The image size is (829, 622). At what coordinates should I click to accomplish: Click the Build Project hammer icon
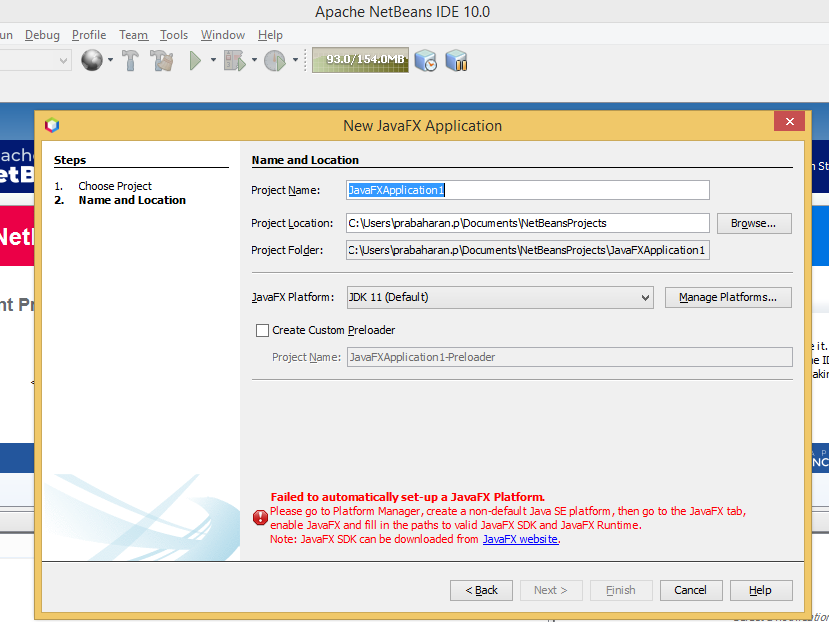coord(130,60)
